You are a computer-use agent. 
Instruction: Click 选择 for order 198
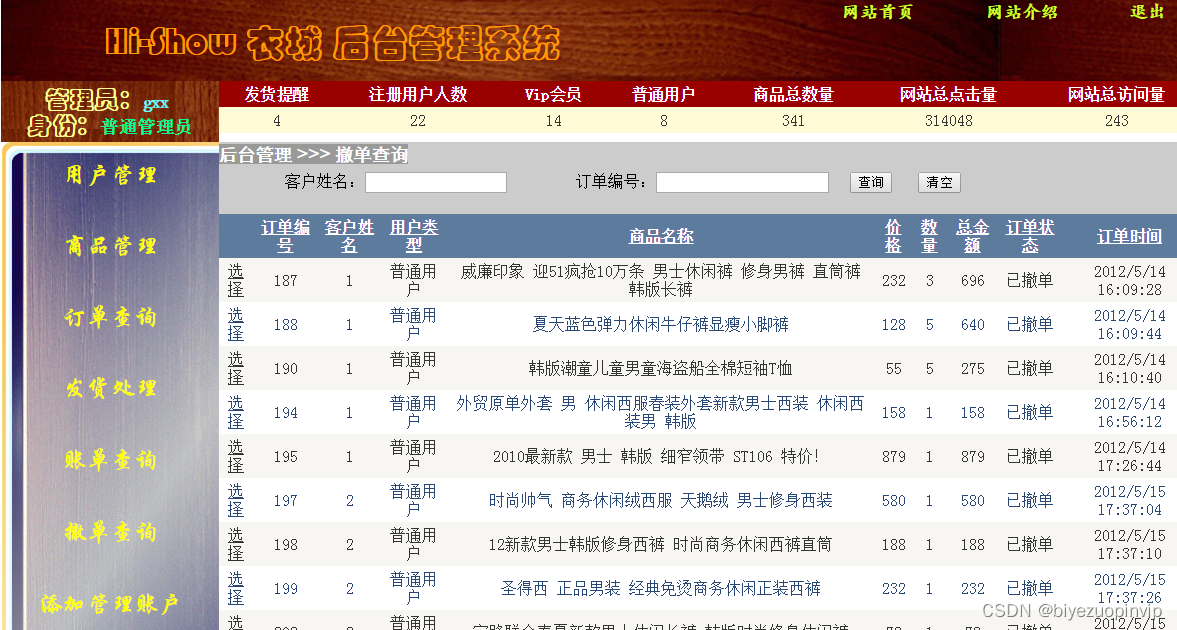click(236, 544)
